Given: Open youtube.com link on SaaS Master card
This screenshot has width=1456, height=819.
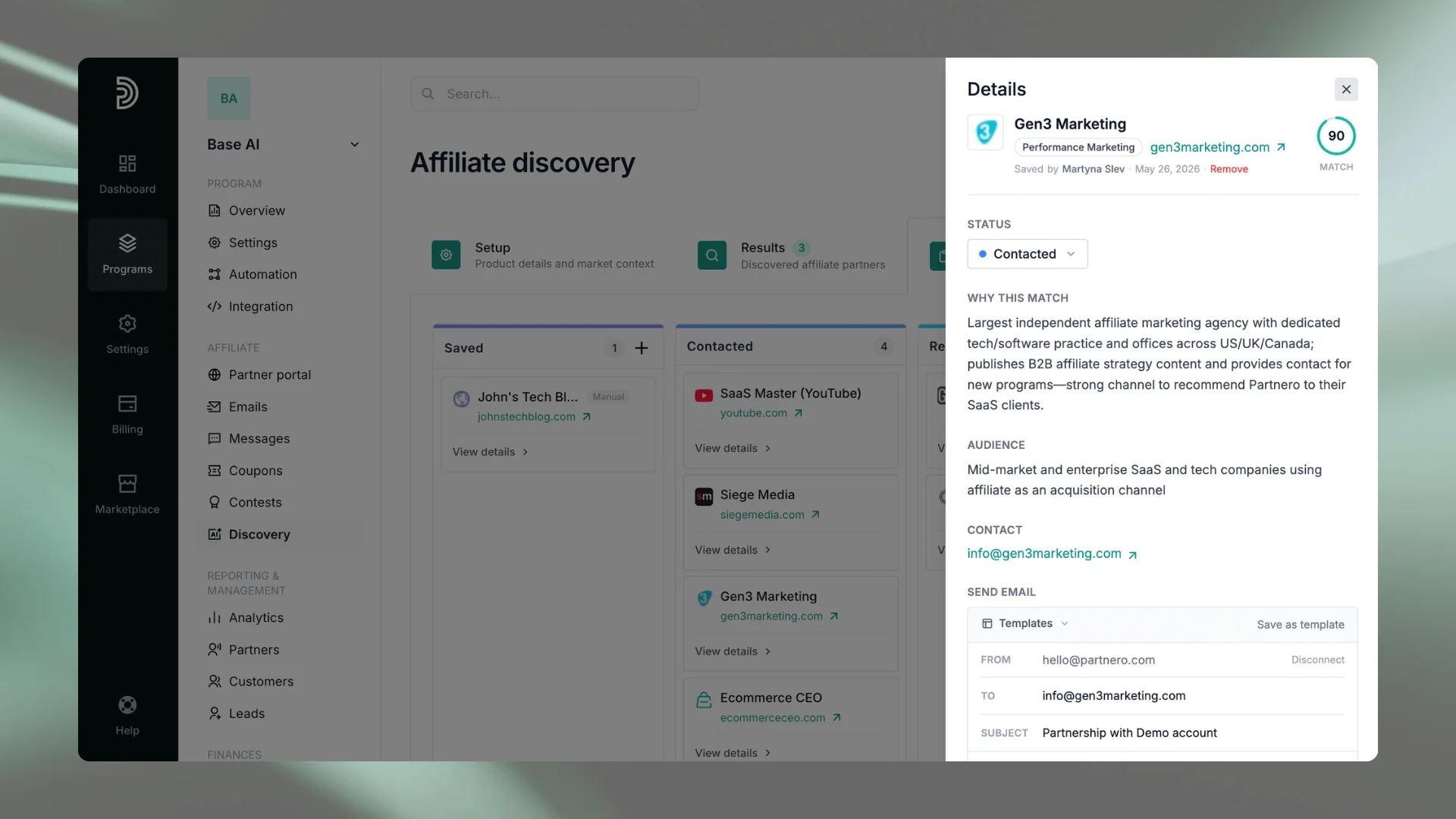Looking at the screenshot, I should [761, 413].
